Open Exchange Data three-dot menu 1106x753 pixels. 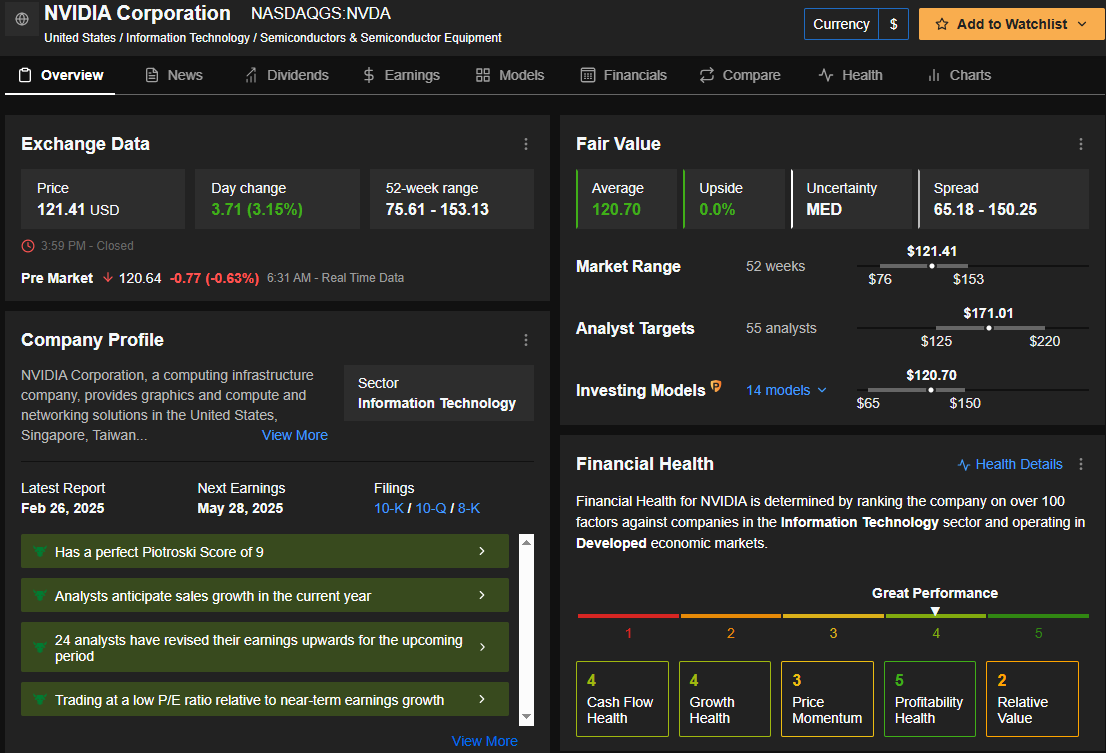pyautogui.click(x=525, y=144)
